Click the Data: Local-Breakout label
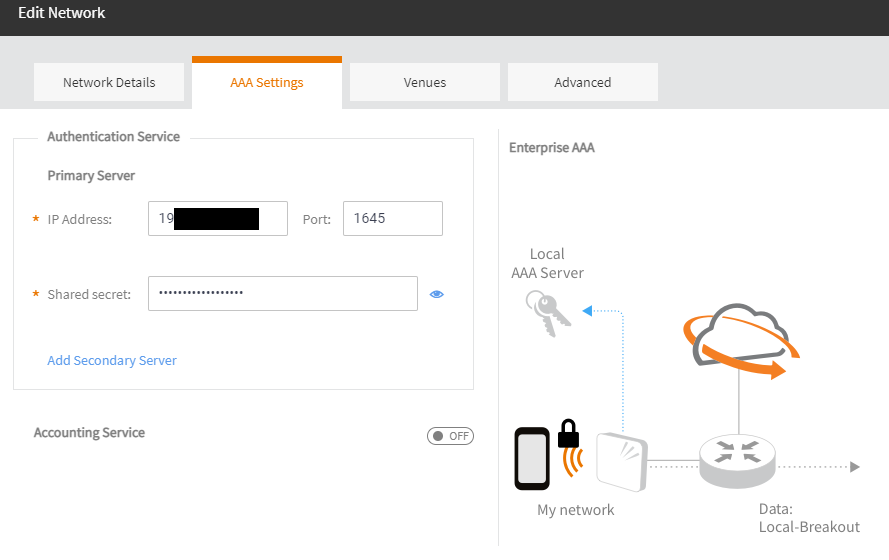Screen dimensions: 889x560 pyautogui.click(x=809, y=518)
